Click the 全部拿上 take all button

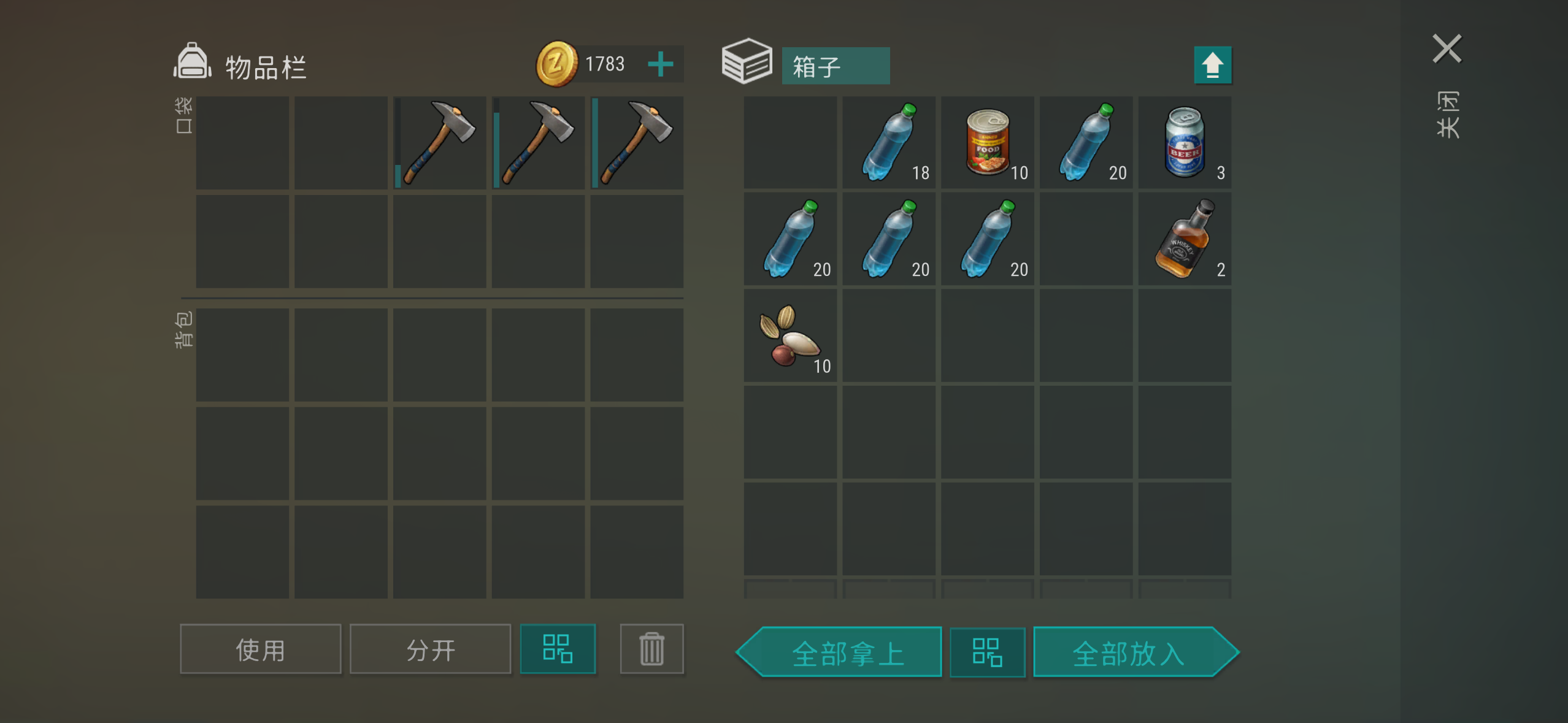839,652
